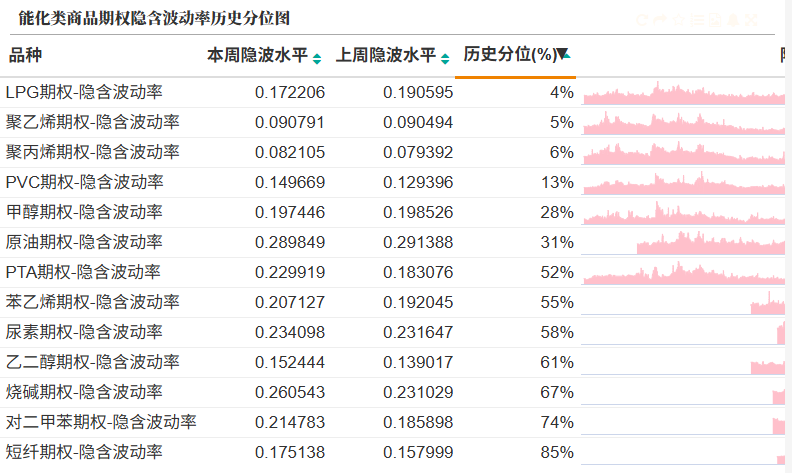Click the 4% percentile in LPG row
This screenshot has width=792, height=473.
pyautogui.click(x=562, y=92)
